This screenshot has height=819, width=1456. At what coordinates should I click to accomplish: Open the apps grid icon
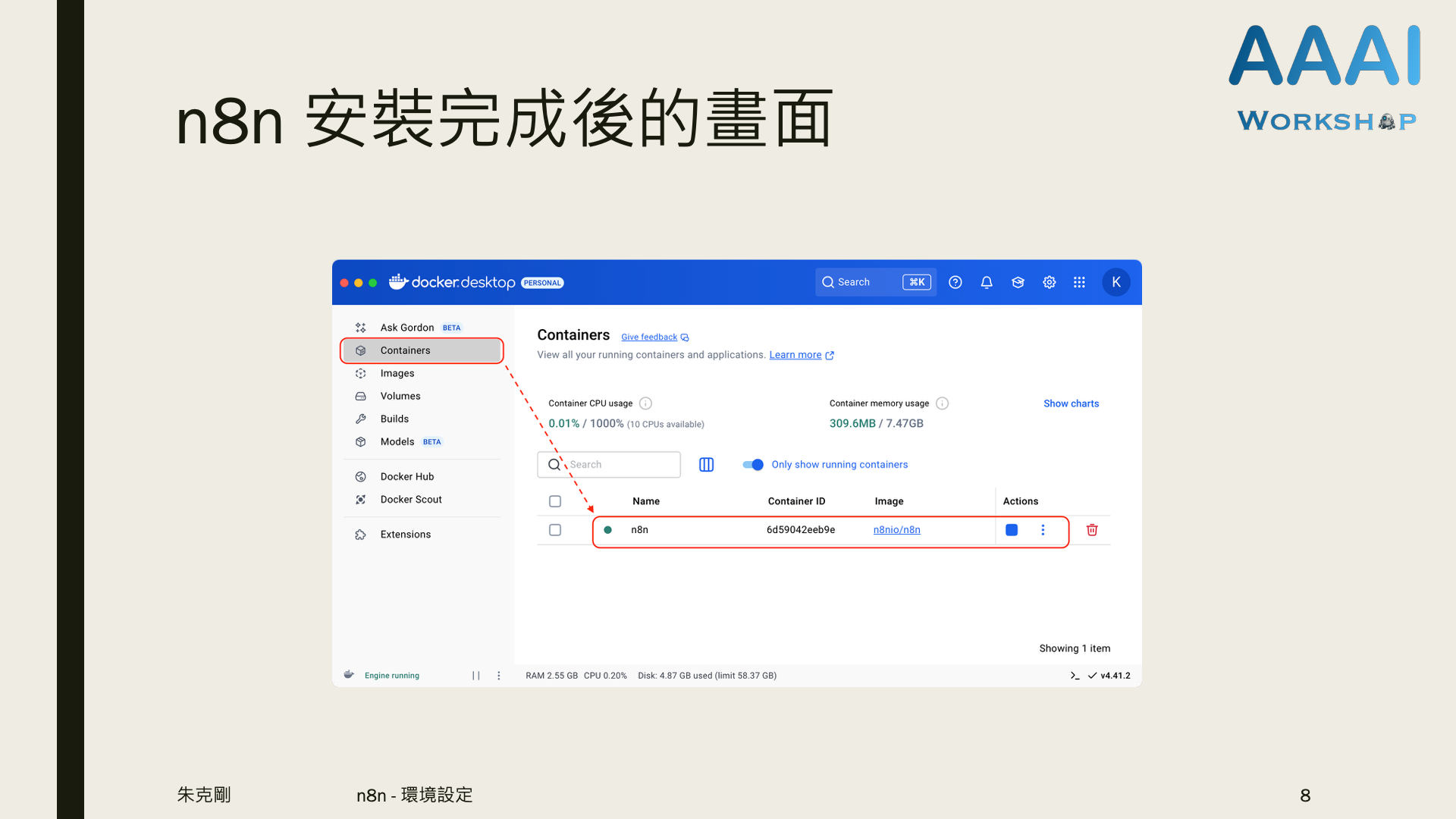coord(1079,282)
